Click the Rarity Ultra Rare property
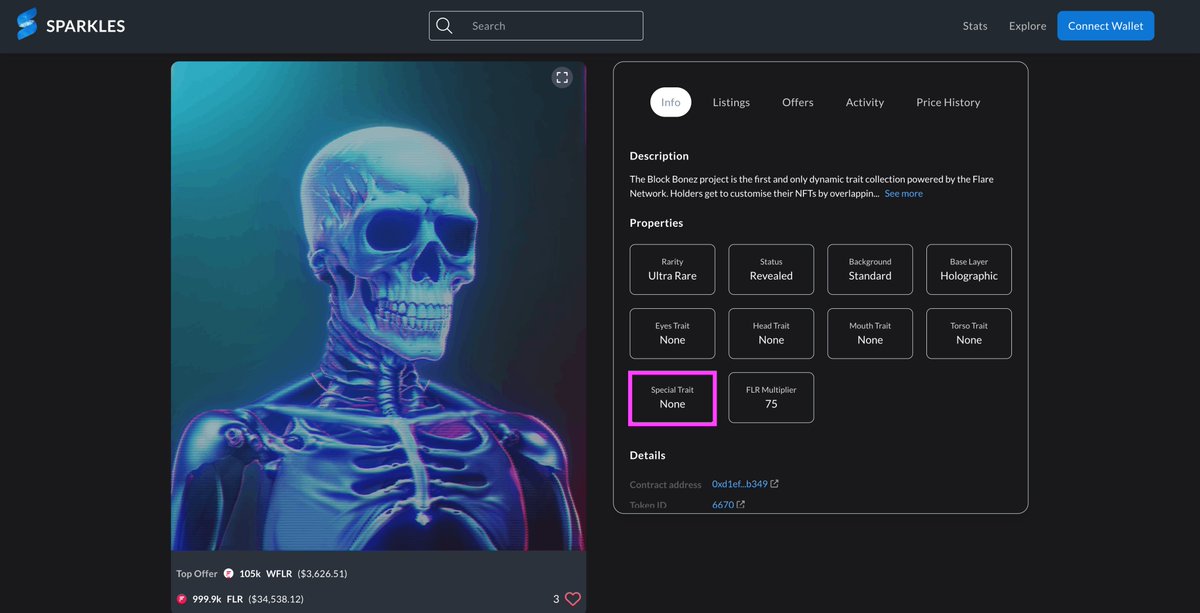Screen dimensions: 1200x613 (672, 270)
